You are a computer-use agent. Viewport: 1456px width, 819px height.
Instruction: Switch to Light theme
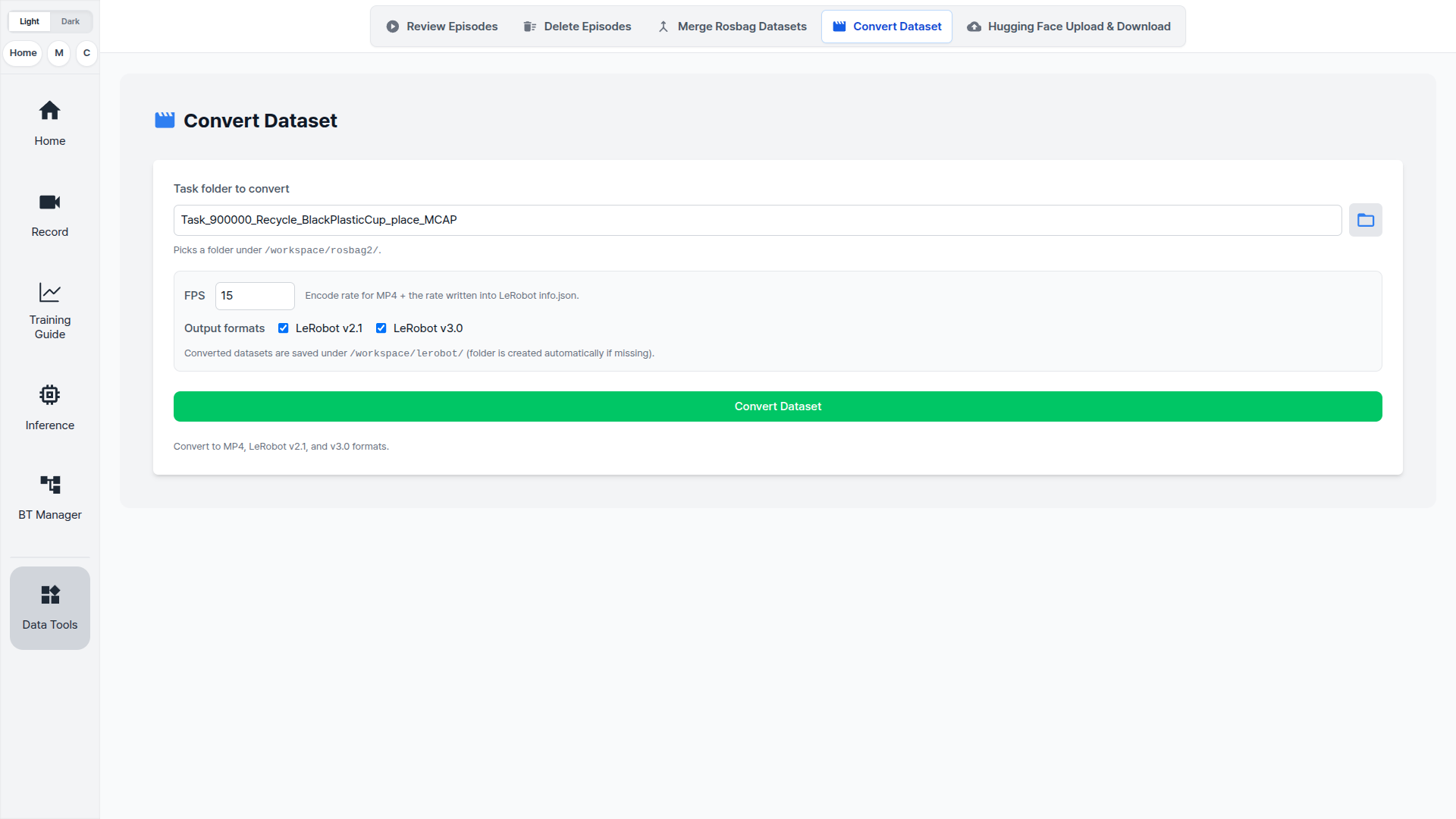(30, 21)
